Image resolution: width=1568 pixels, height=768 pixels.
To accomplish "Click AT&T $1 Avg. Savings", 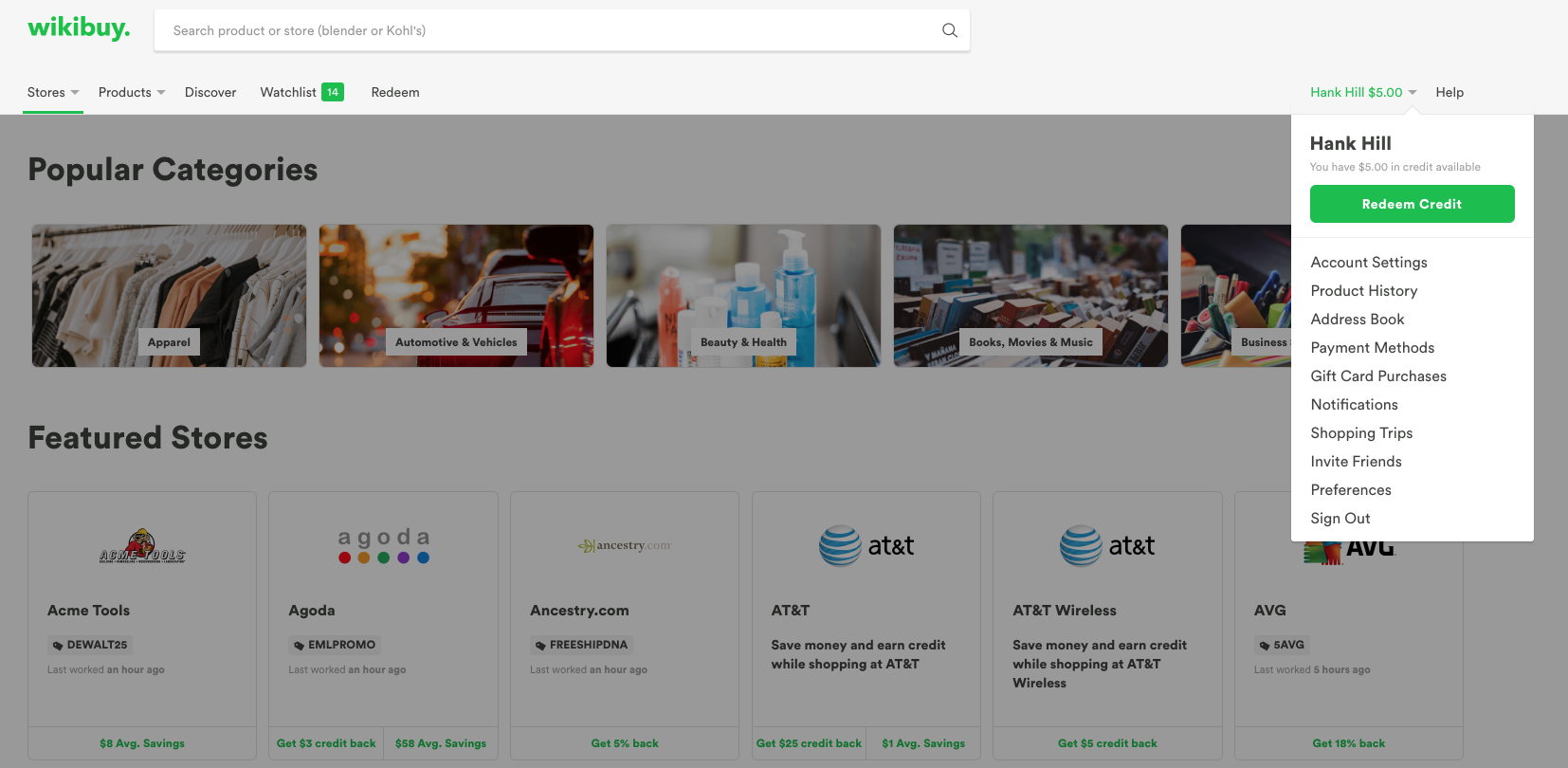I will 923,743.
